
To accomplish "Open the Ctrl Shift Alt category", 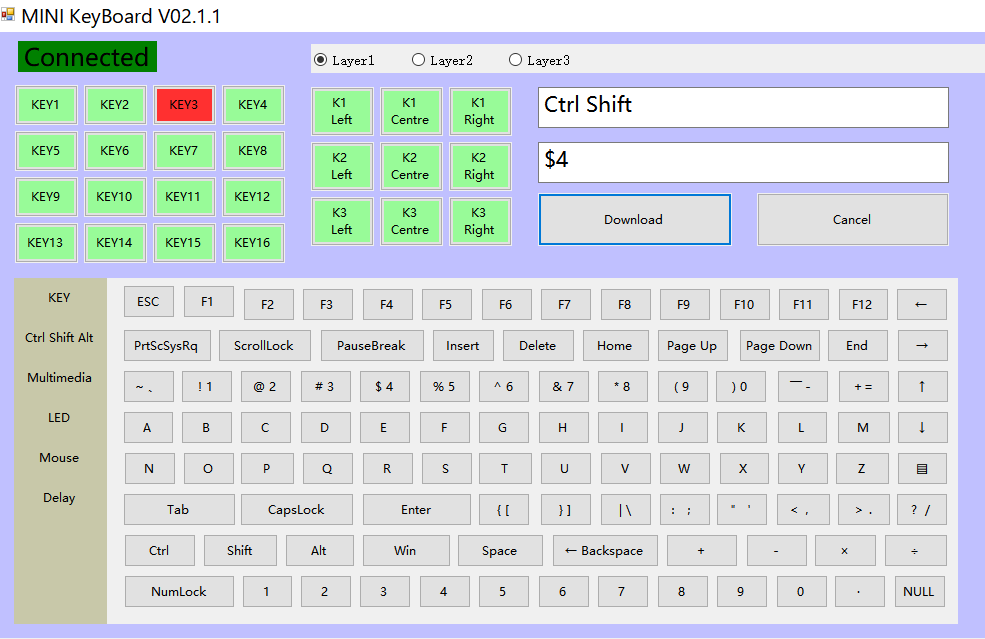I will tap(59, 338).
